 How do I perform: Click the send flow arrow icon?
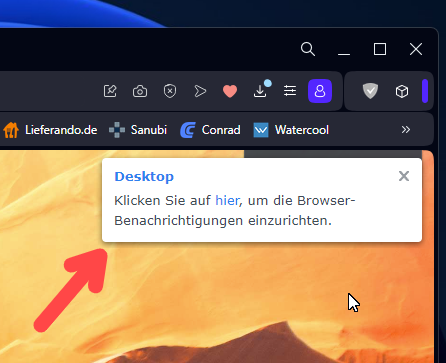point(200,91)
